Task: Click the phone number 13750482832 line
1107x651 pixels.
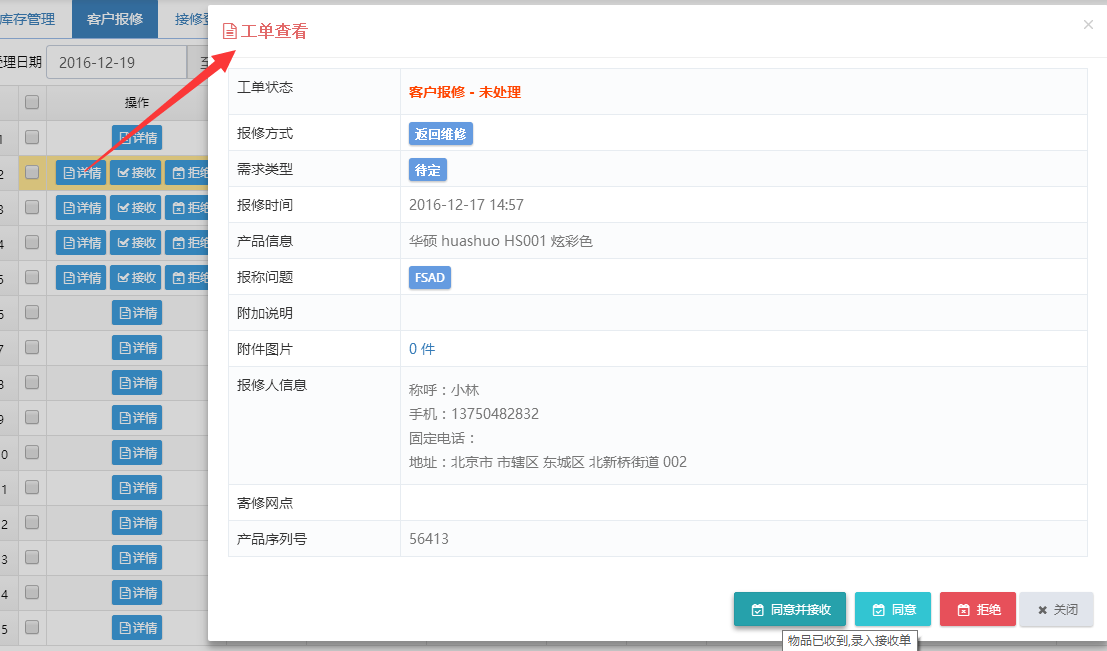Action: point(474,414)
